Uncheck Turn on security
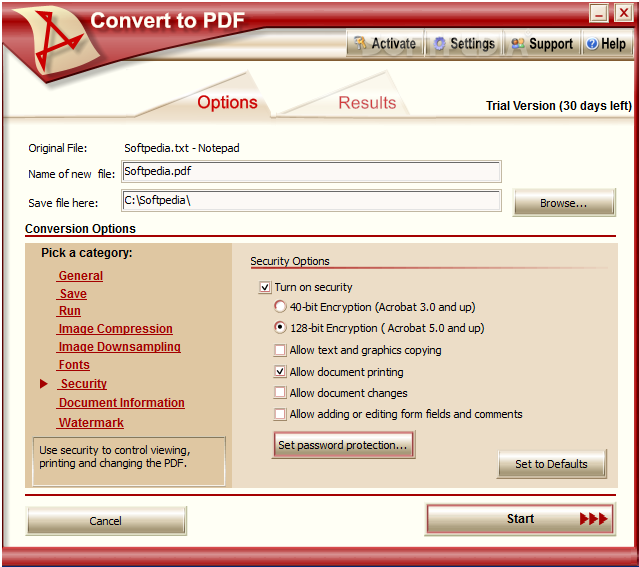Image resolution: width=639 pixels, height=567 pixels. [x=264, y=287]
